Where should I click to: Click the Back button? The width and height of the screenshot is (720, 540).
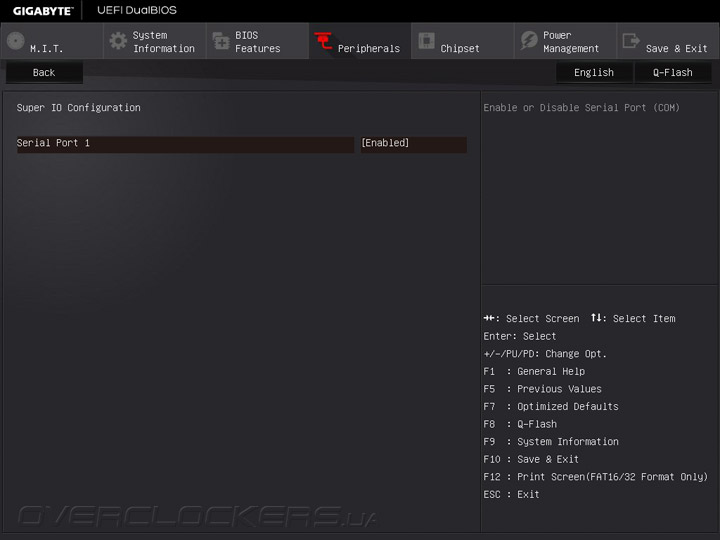point(44,73)
